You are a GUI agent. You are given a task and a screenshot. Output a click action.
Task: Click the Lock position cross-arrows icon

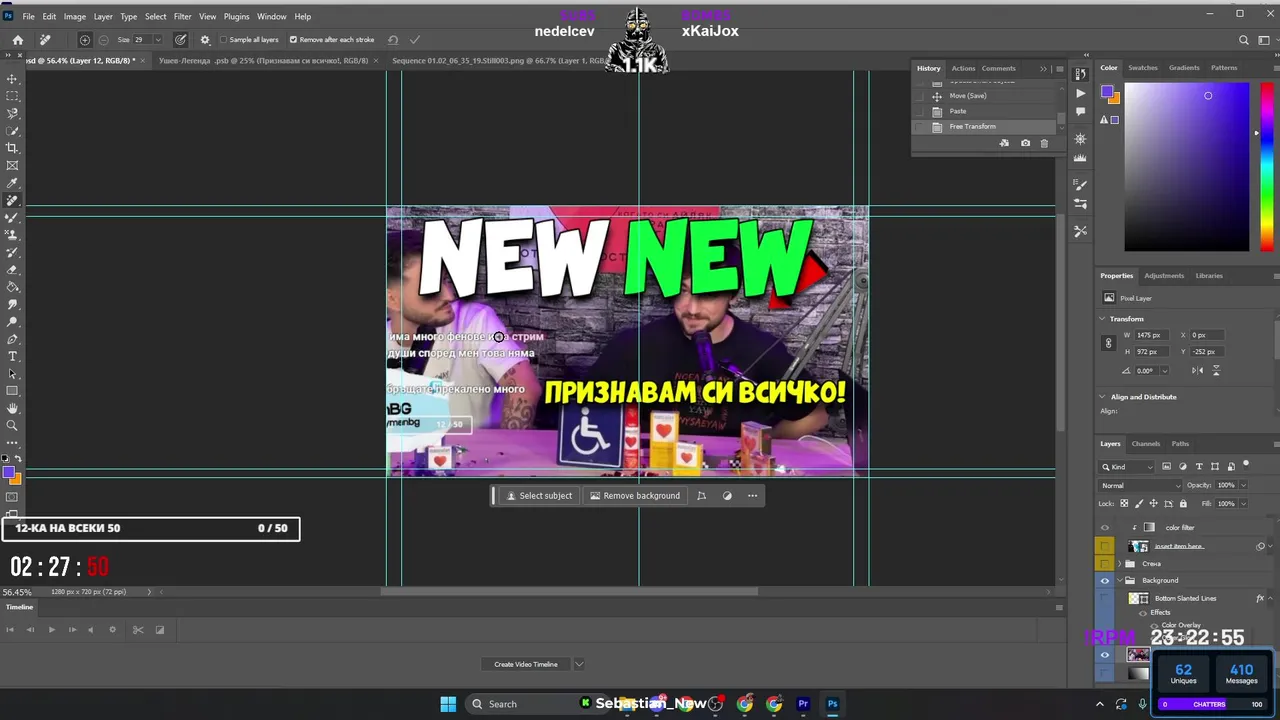(1154, 503)
